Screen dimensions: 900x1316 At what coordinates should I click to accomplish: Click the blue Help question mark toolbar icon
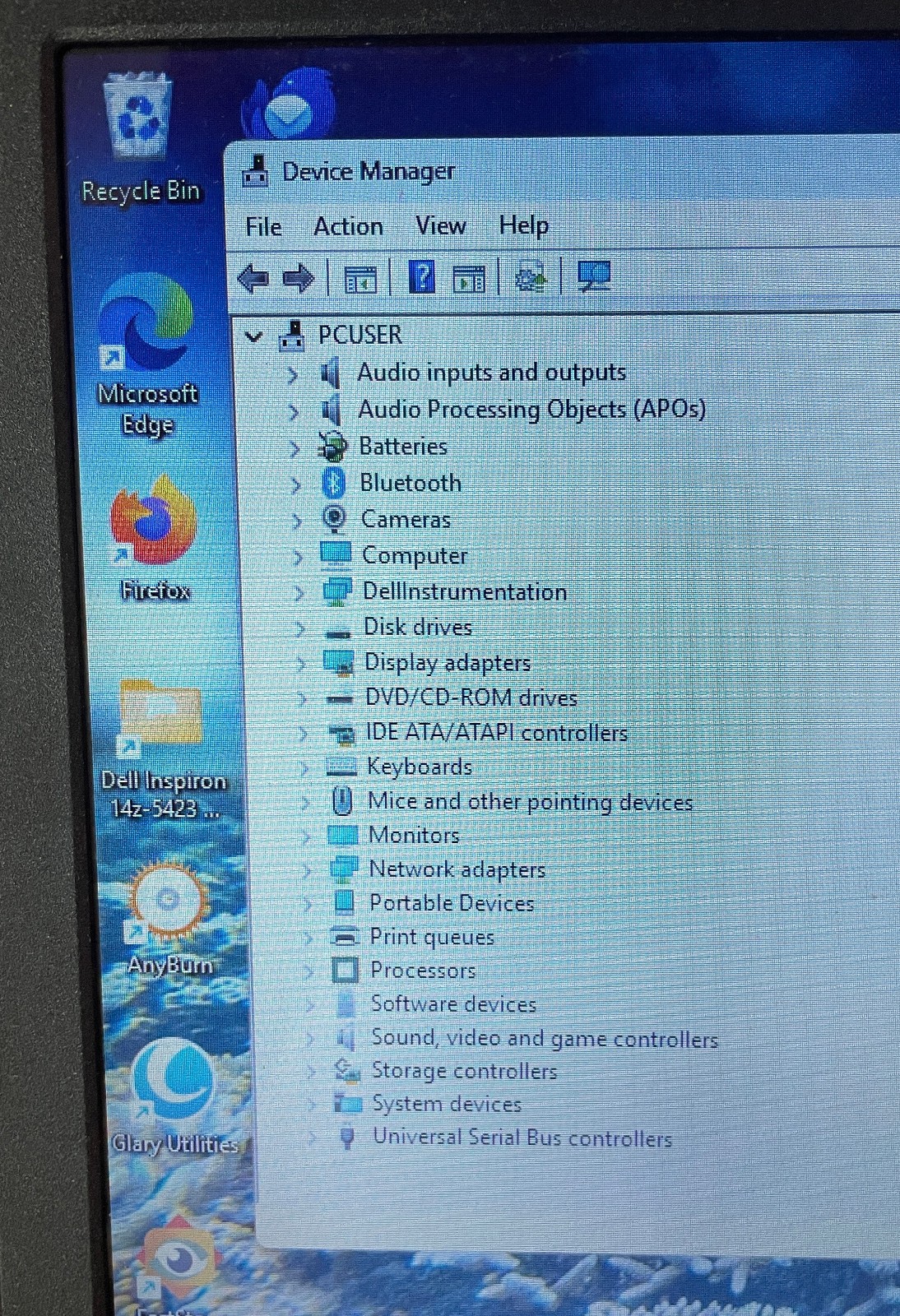click(421, 277)
